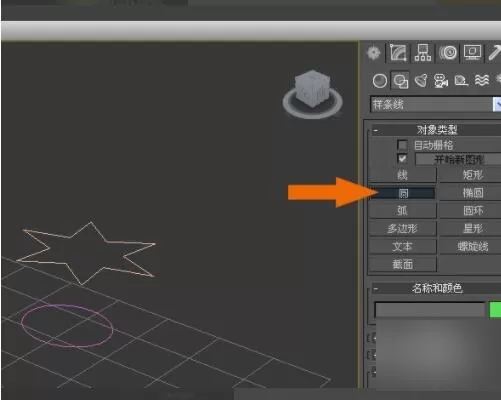The image size is (501, 400).
Task: Select the 圆 circle button
Action: tap(403, 193)
